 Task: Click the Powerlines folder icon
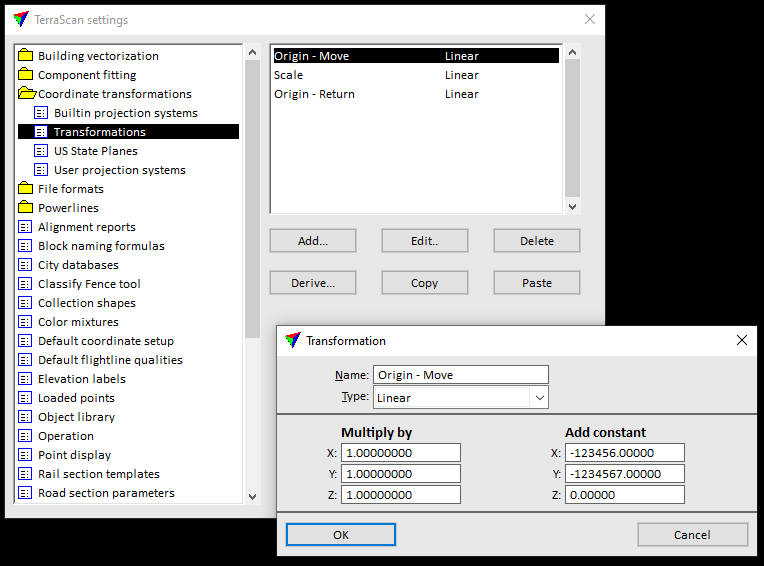click(x=25, y=208)
